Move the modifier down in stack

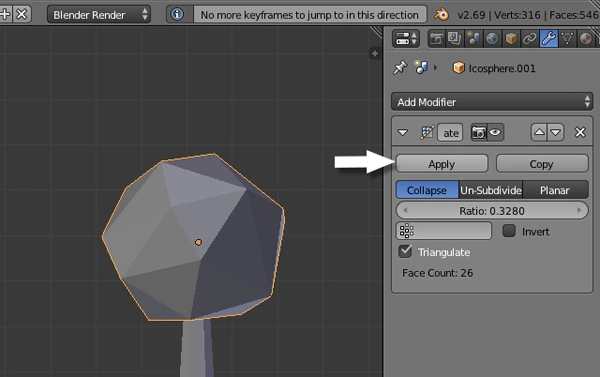(x=556, y=132)
